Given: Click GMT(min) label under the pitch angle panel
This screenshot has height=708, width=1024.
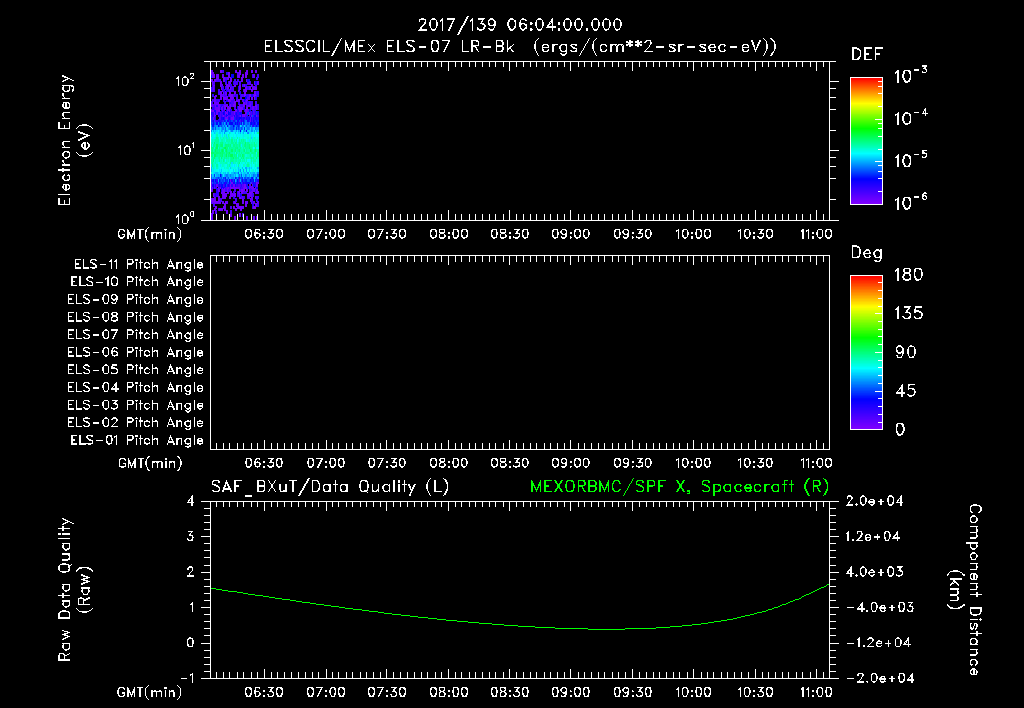Looking at the screenshot, I should click(150, 464).
